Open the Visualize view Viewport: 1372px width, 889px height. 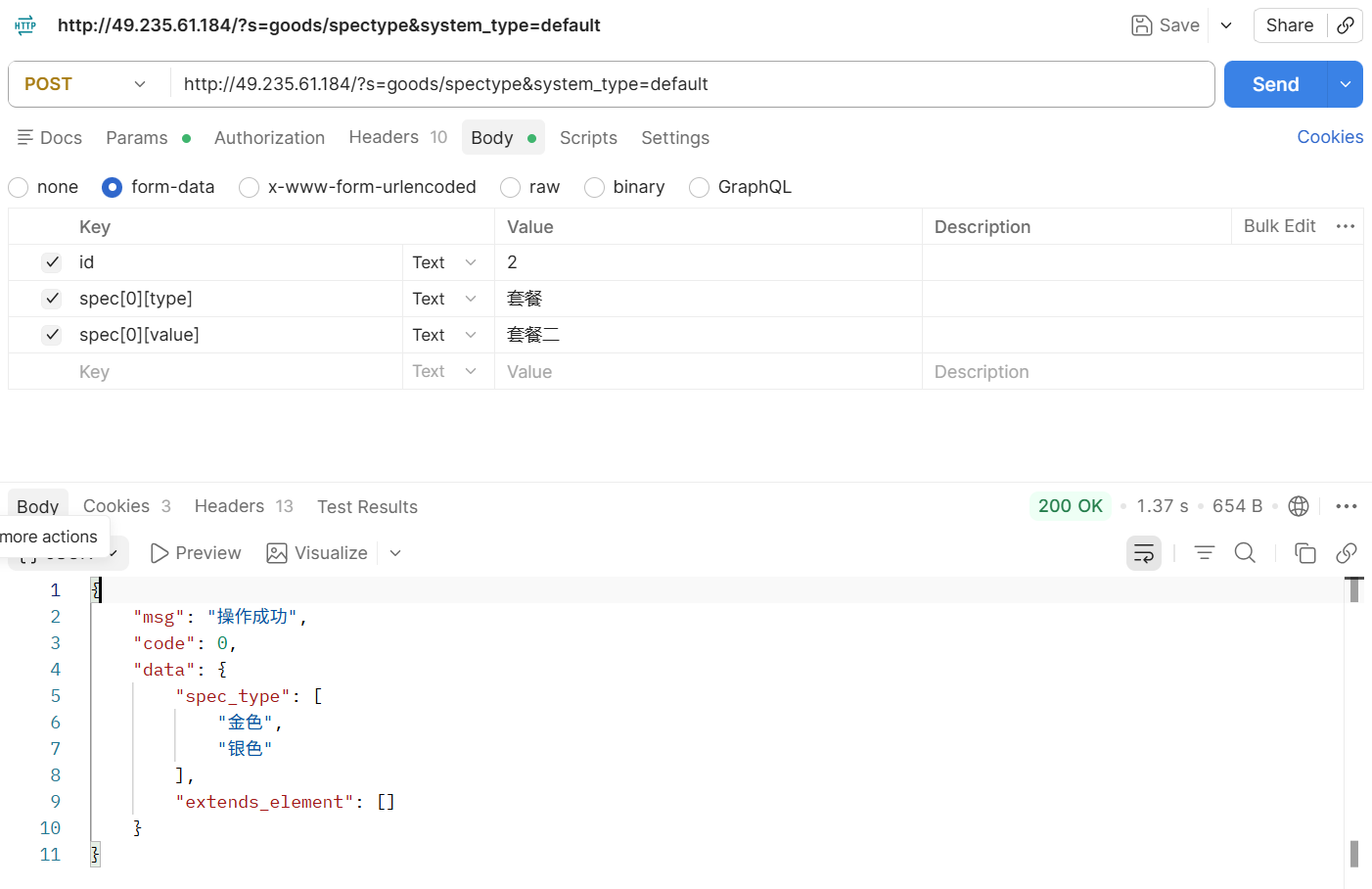[318, 553]
